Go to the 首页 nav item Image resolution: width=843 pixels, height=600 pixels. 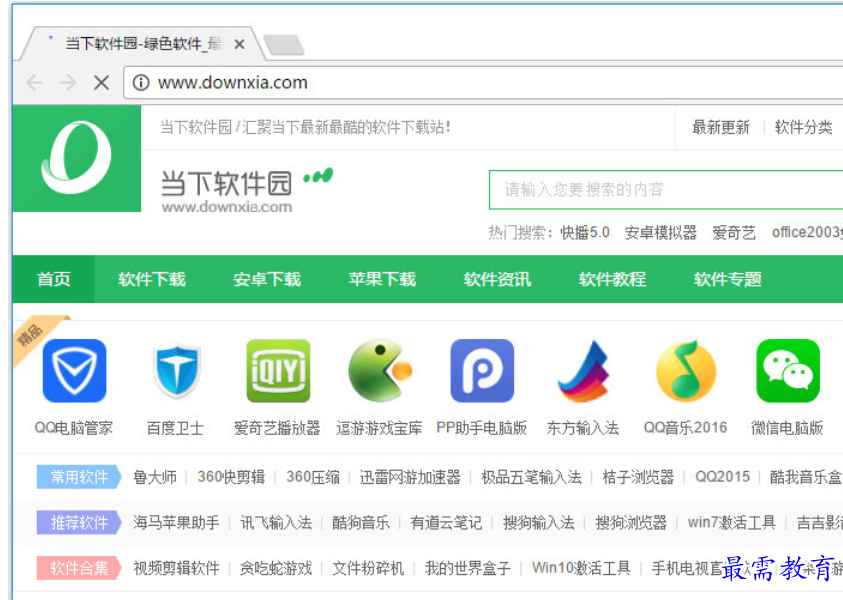click(x=53, y=279)
